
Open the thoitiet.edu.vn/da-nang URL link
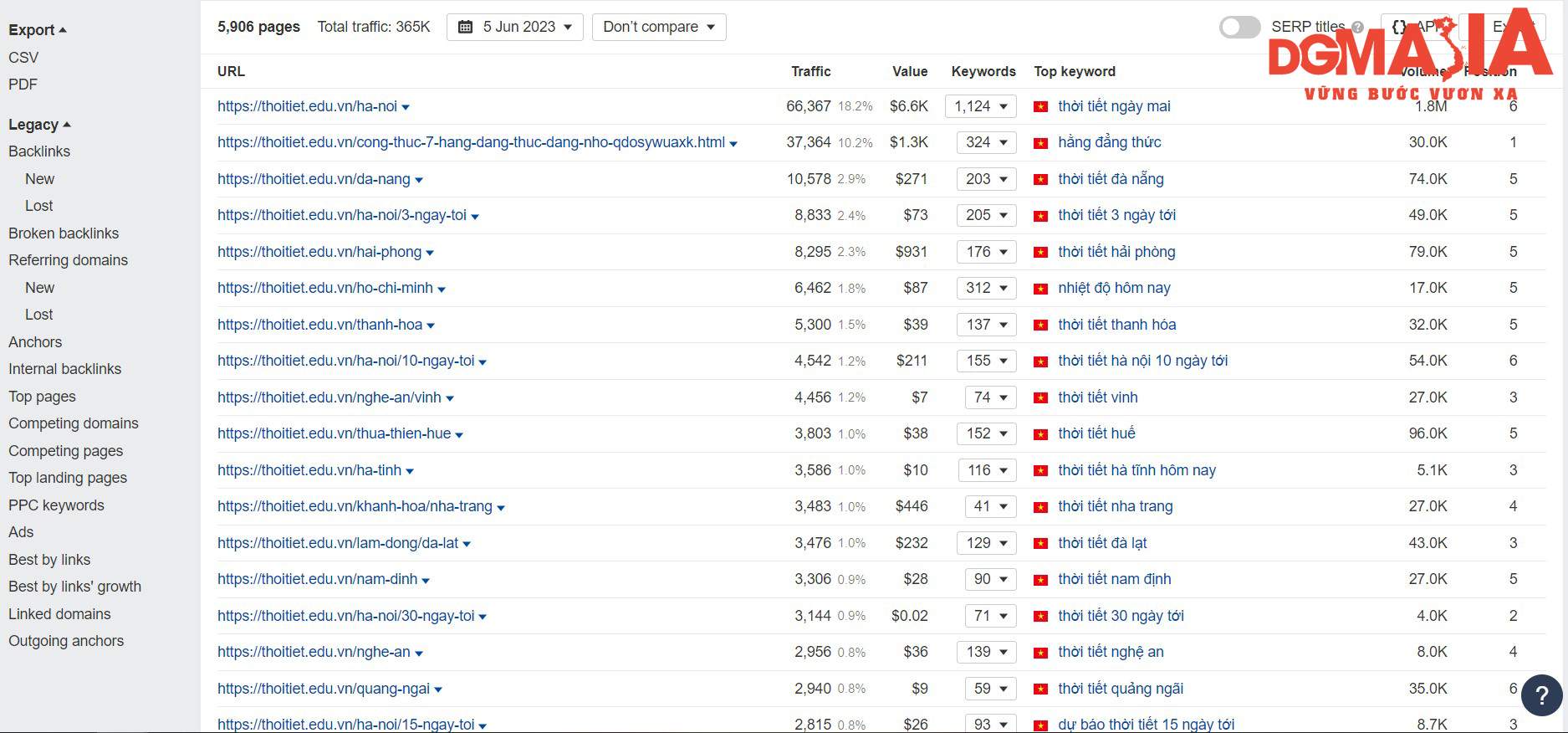coord(314,179)
